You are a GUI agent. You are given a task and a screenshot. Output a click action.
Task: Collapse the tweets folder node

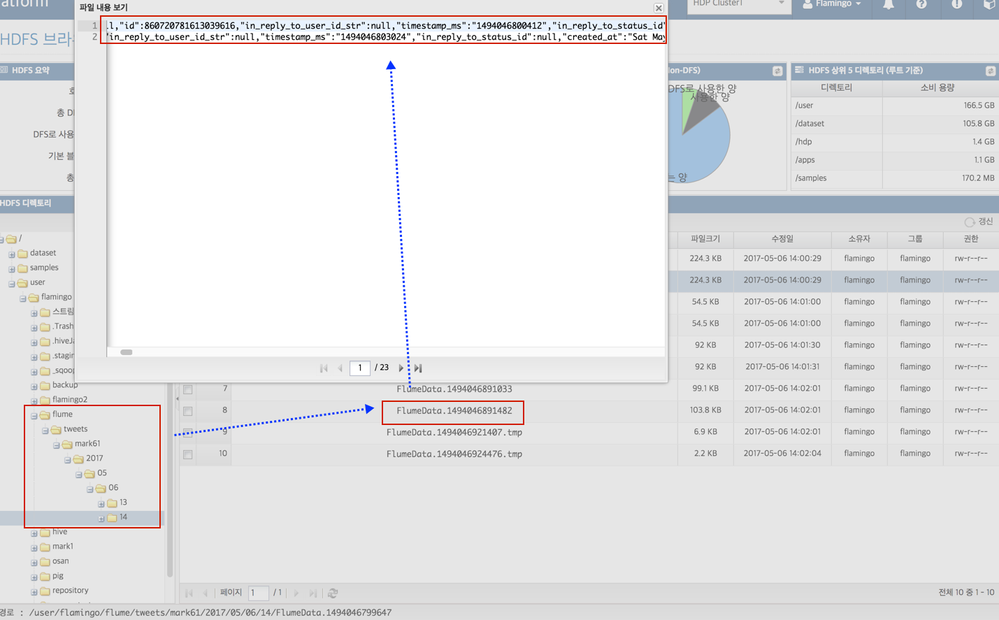click(45, 429)
